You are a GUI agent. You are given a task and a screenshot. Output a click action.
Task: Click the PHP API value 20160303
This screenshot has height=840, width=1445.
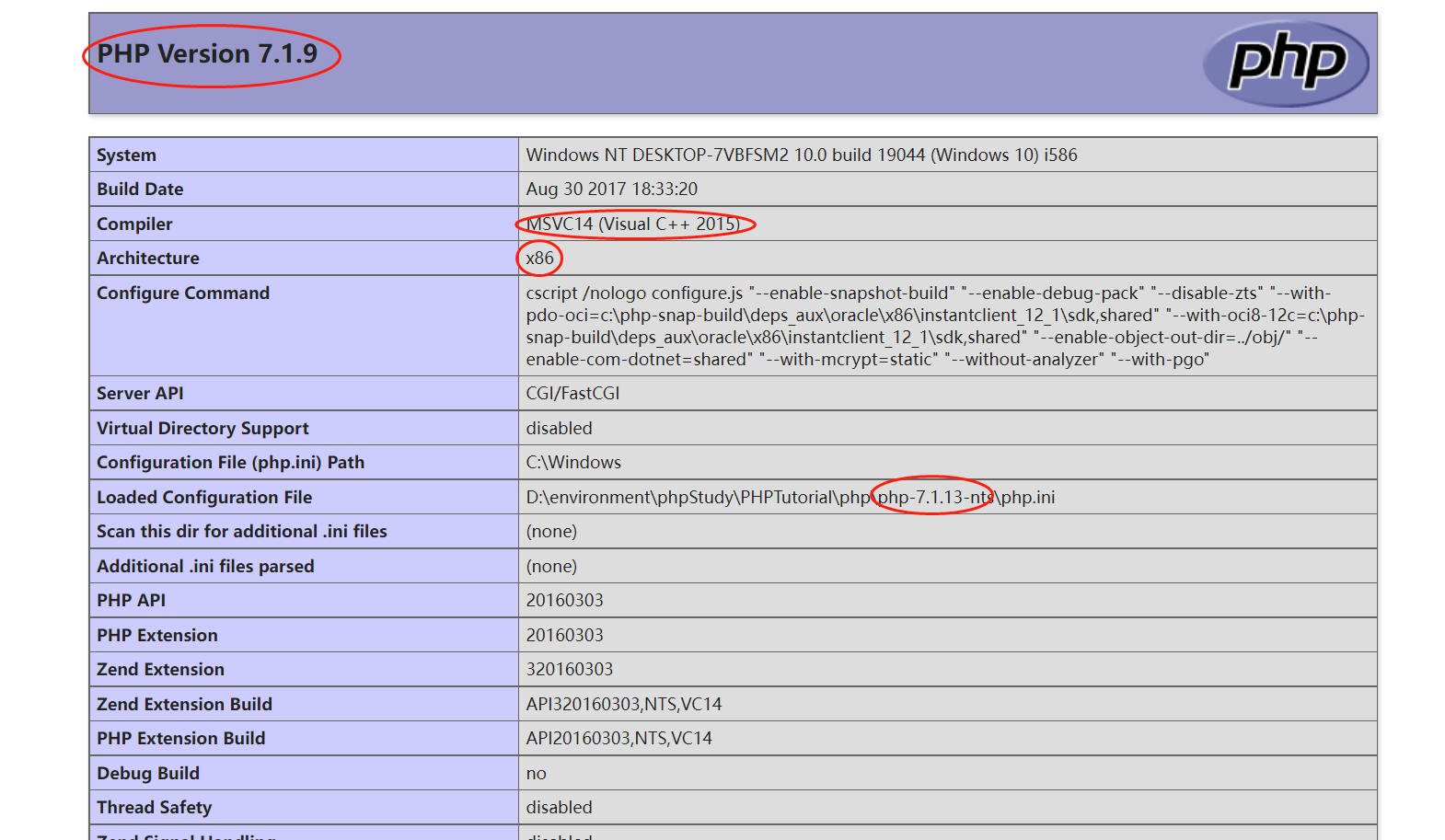(x=565, y=601)
